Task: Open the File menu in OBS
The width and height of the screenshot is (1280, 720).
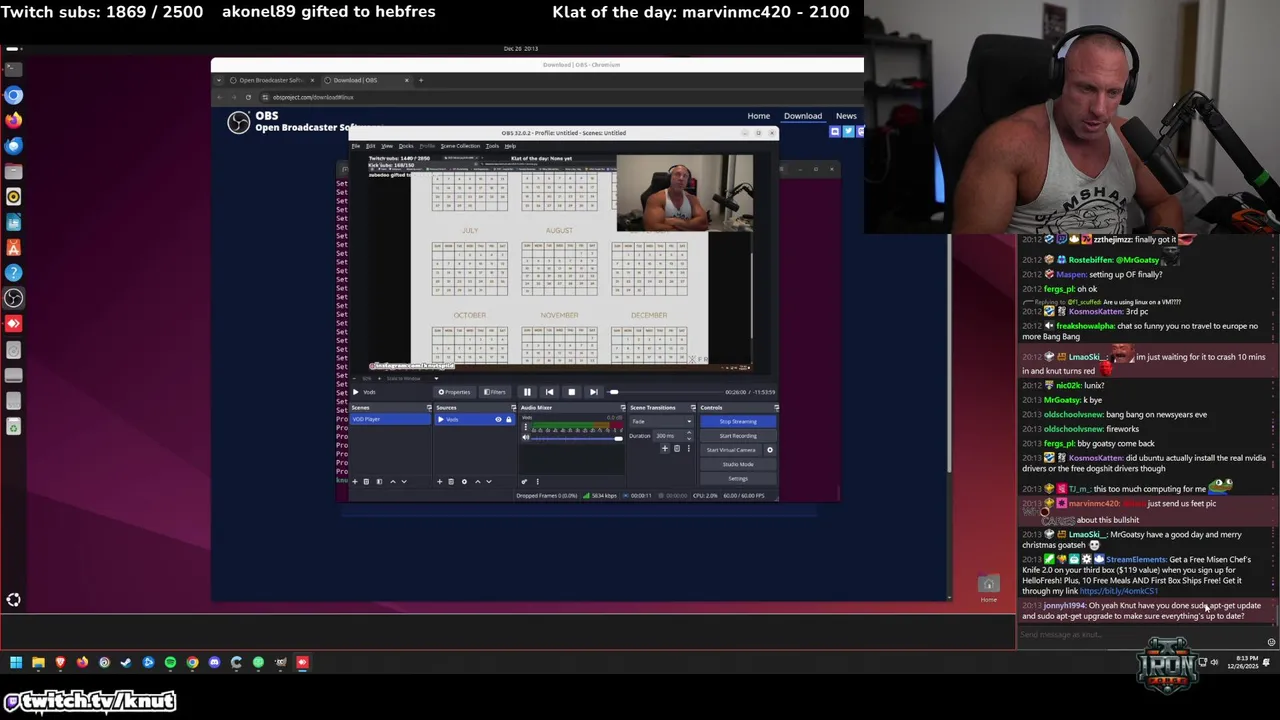Action: pyautogui.click(x=355, y=146)
